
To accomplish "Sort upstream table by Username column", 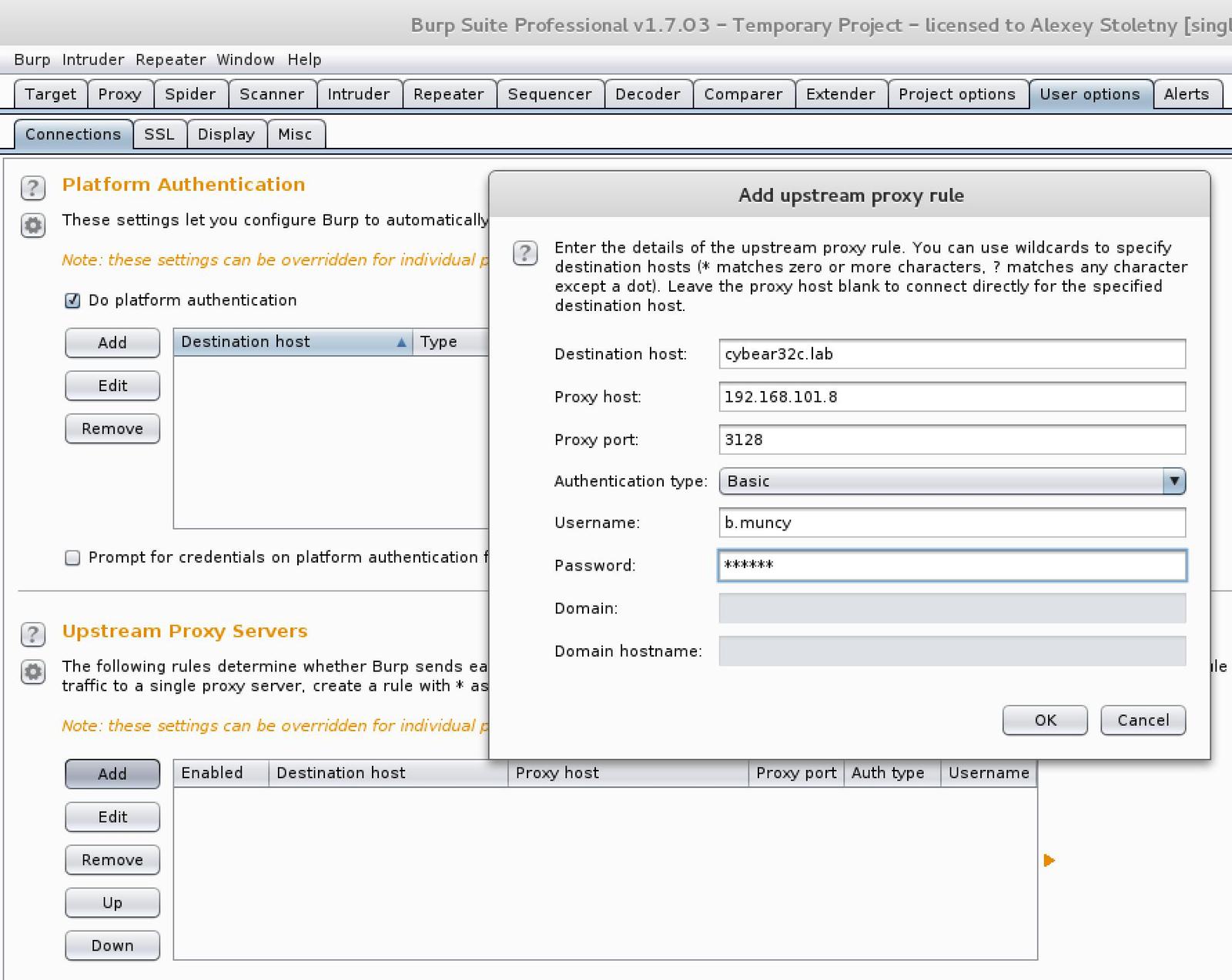I will point(989,773).
